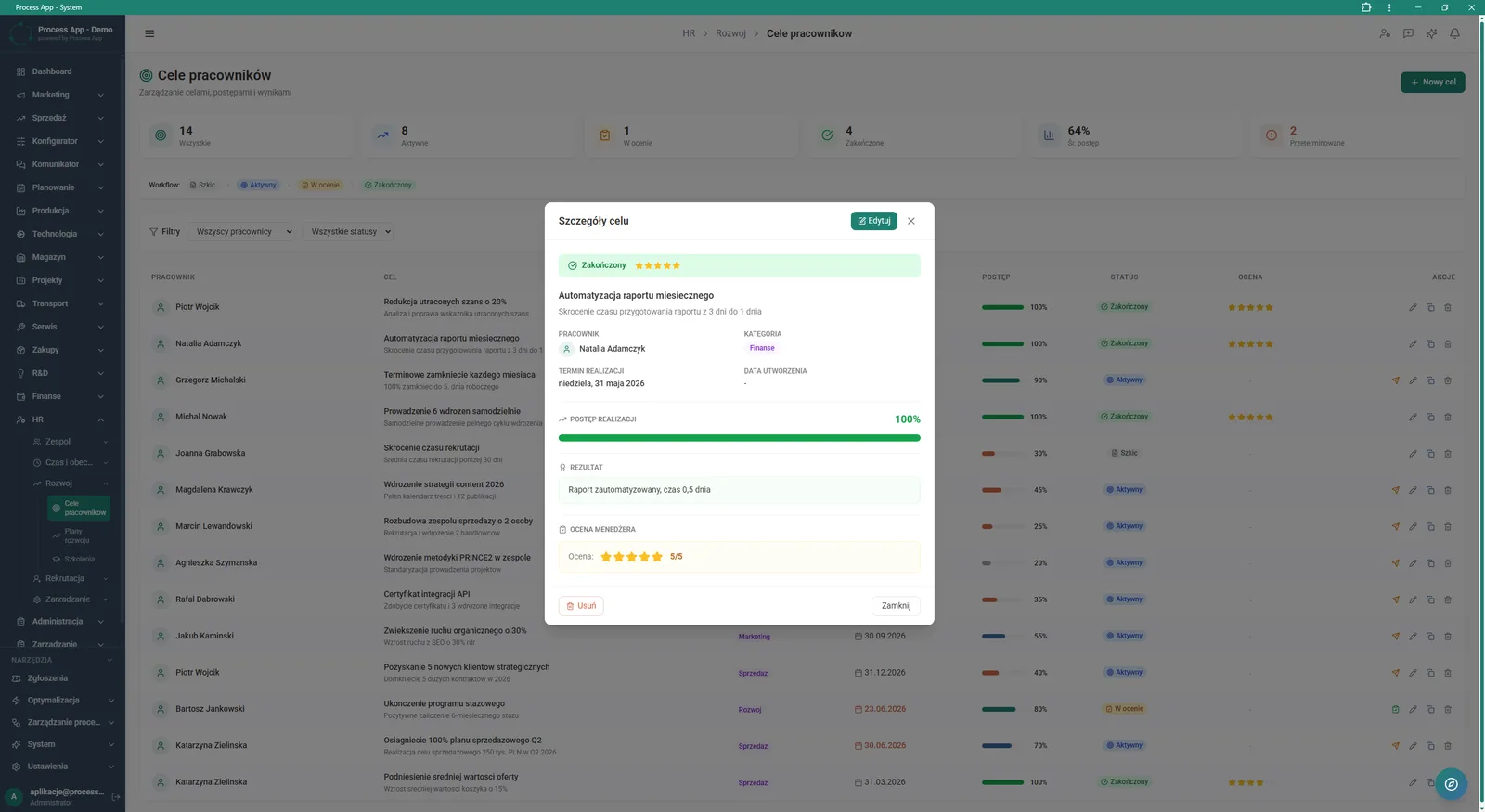Click the Nowy cel button
The image size is (1485, 812).
click(x=1432, y=83)
